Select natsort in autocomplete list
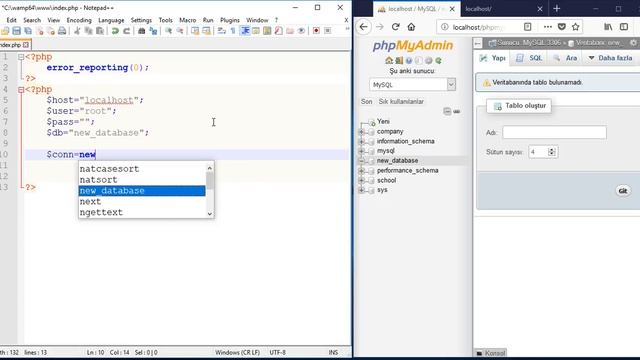 pos(142,180)
